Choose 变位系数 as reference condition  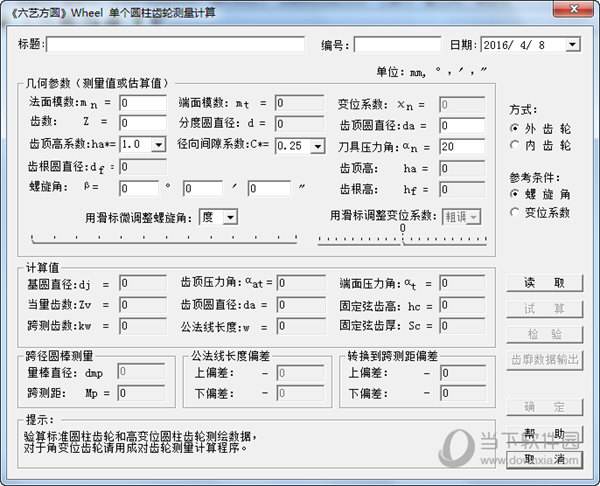(515, 212)
